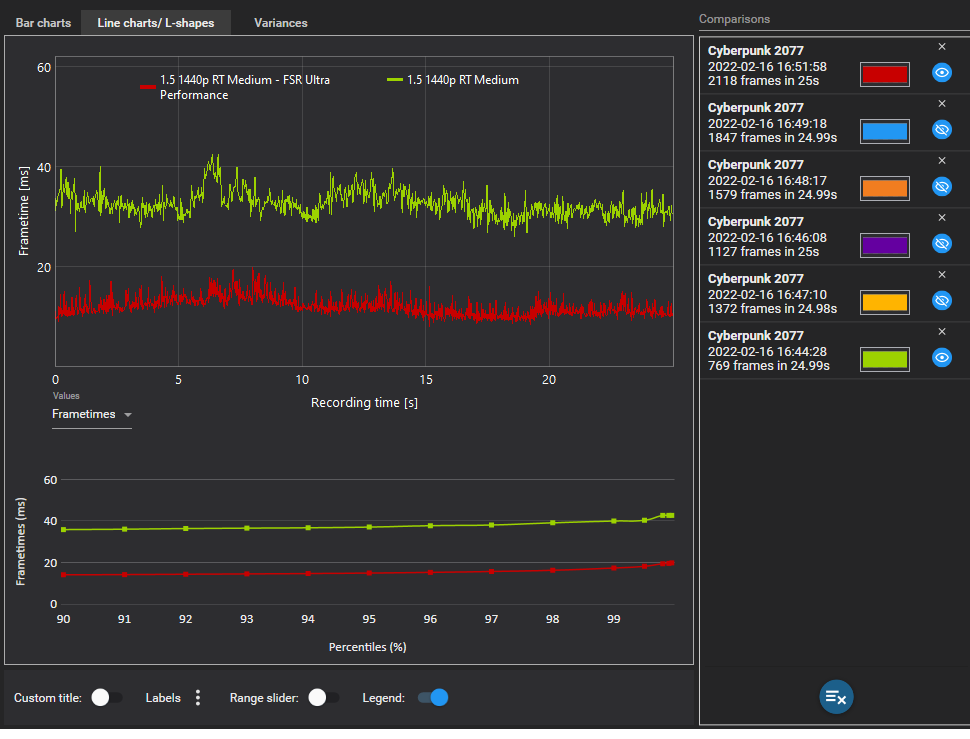
Task: Show the 1372 frames record in chart
Action: (942, 300)
